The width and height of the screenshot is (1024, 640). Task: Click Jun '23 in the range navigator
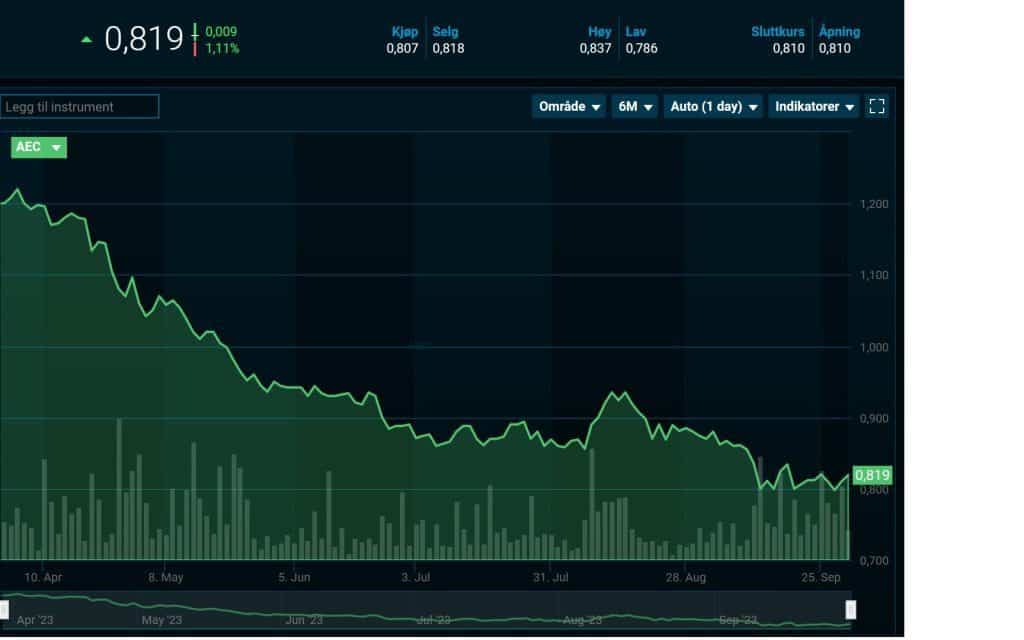pos(304,620)
